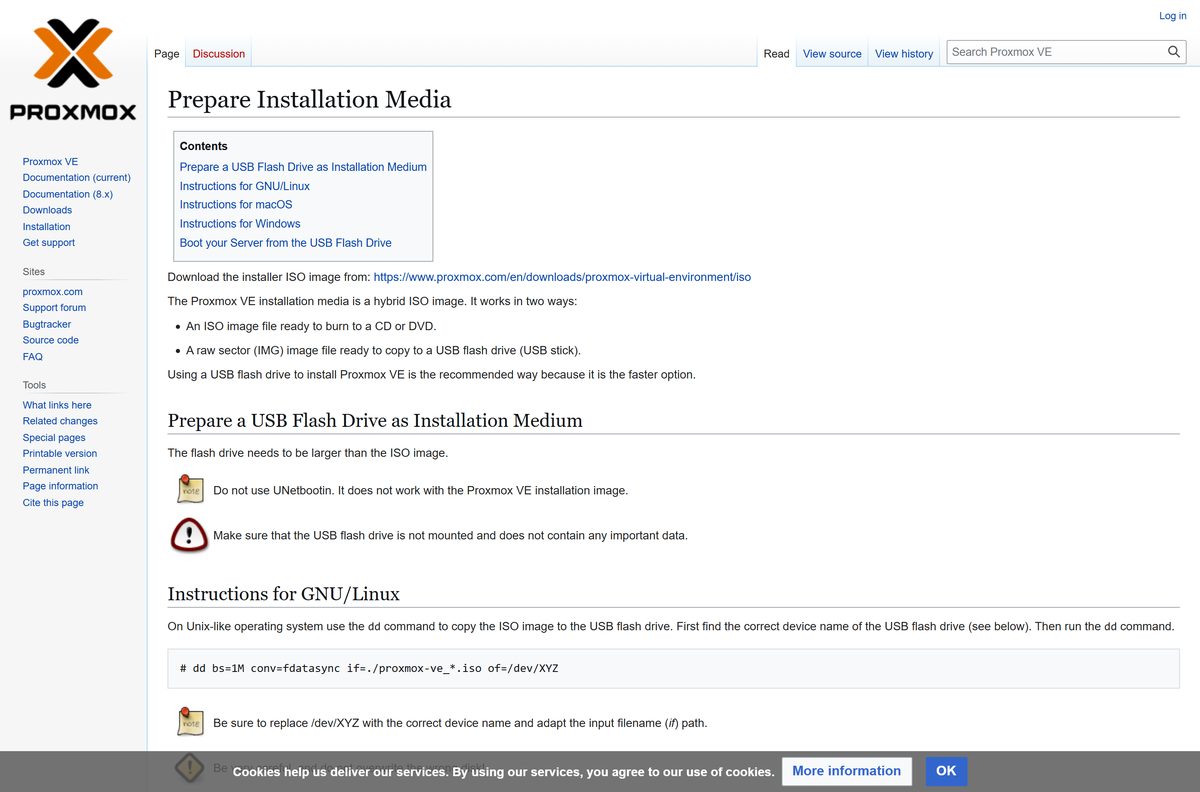Click the search magnifier icon
1200x792 pixels.
[x=1174, y=52]
